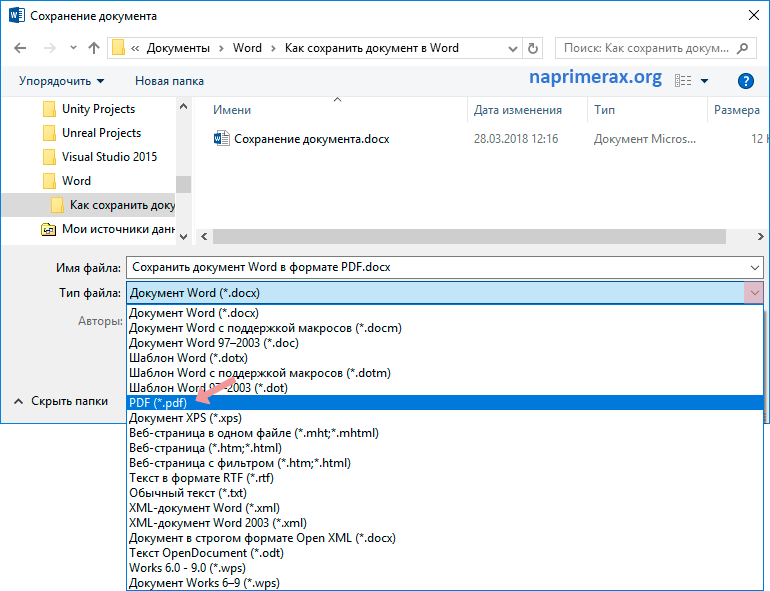Click the Имя файла text field
Image resolution: width=770 pixels, height=591 pixels.
click(444, 268)
